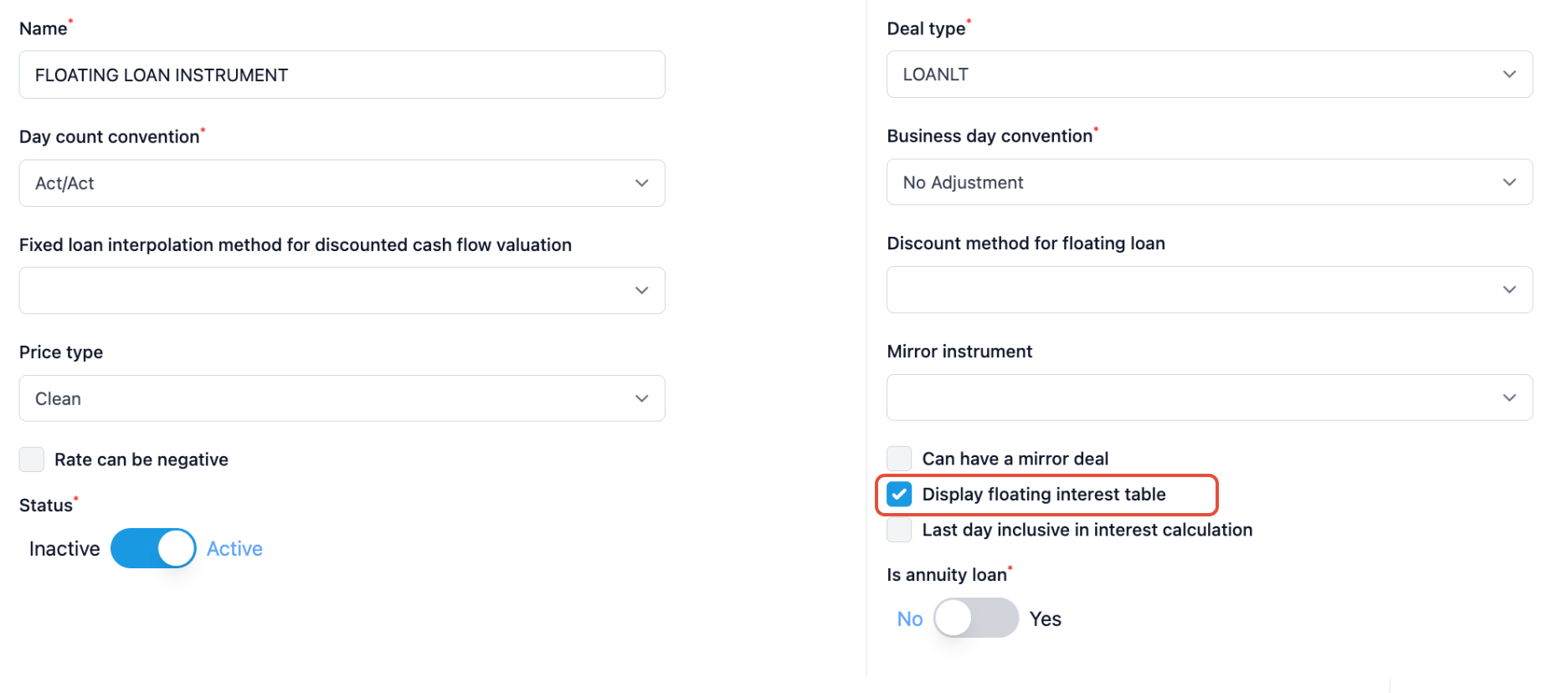This screenshot has width=1568, height=693.
Task: Click the Deal type chevron arrow
Action: coord(1509,74)
